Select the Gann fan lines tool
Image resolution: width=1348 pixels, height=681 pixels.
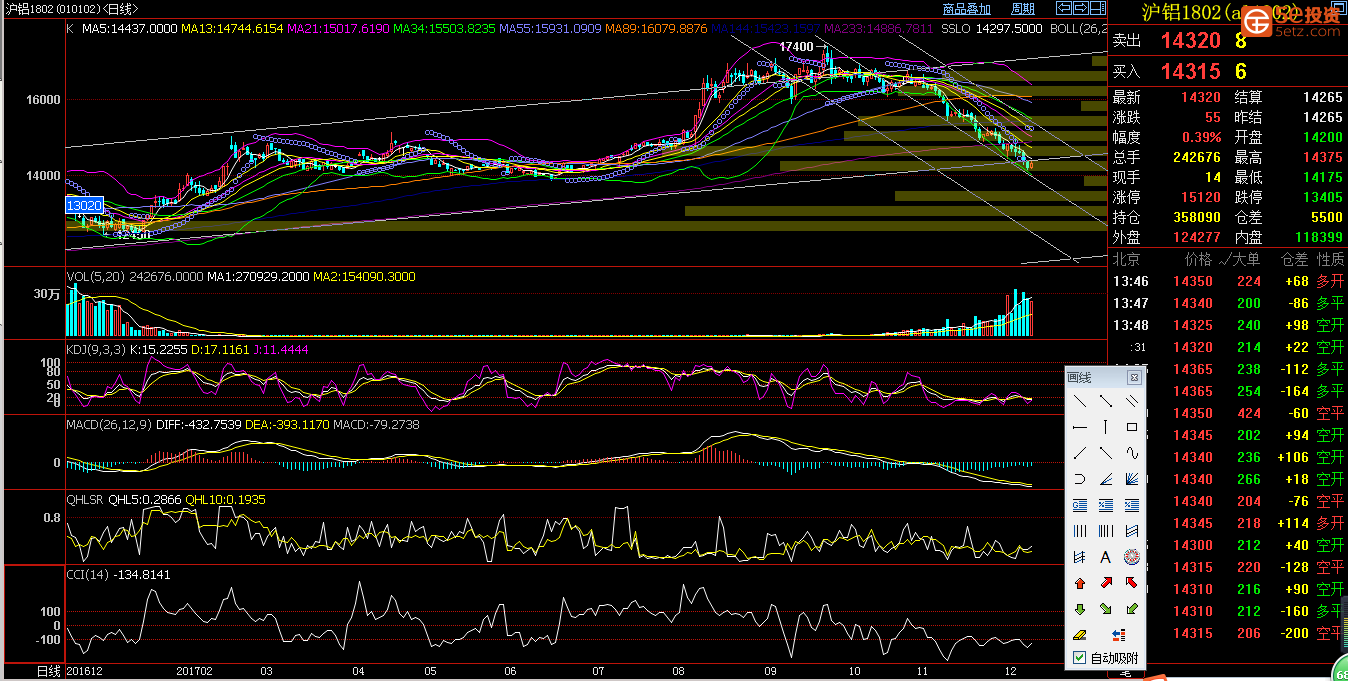[1132, 479]
